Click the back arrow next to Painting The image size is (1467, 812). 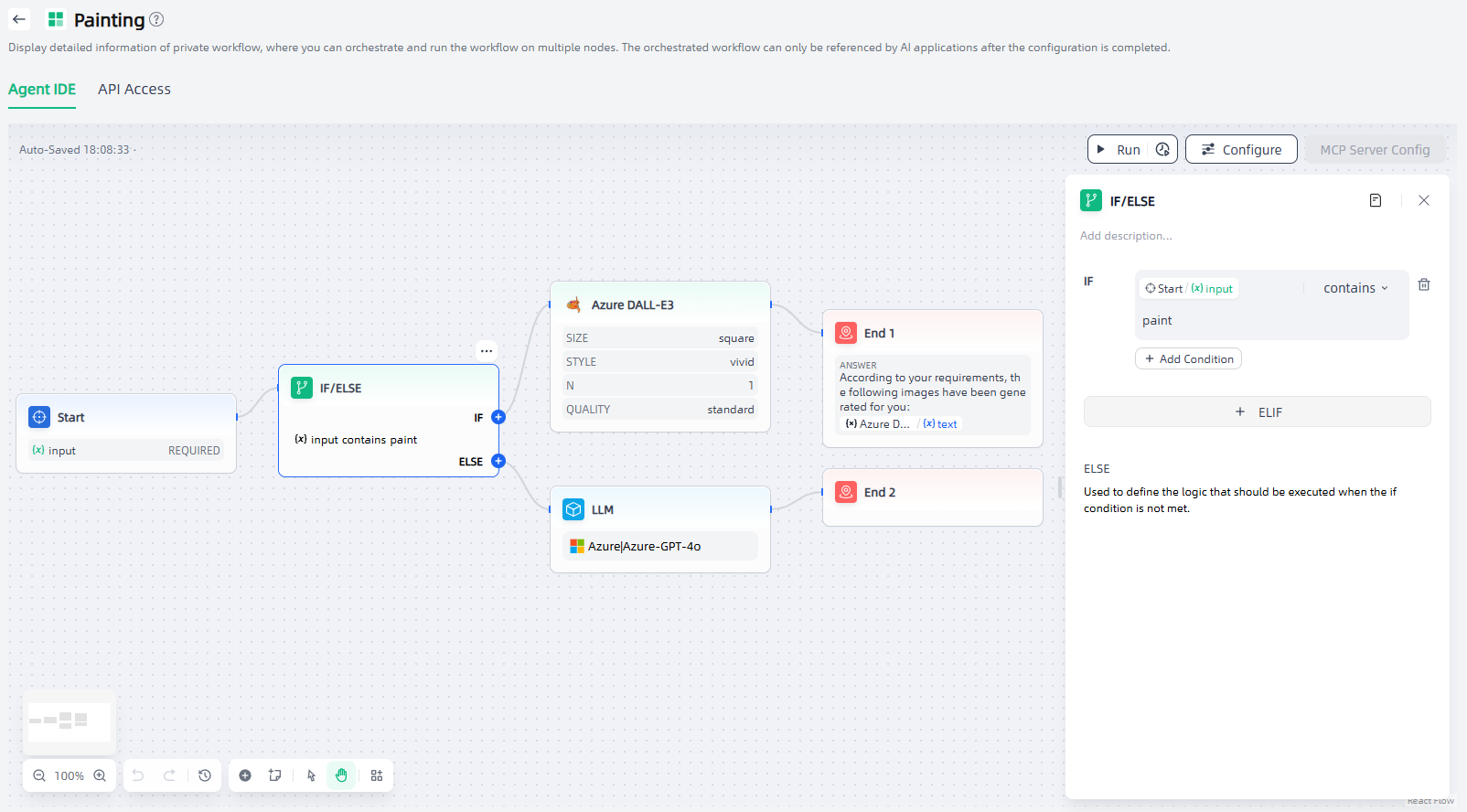[19, 19]
